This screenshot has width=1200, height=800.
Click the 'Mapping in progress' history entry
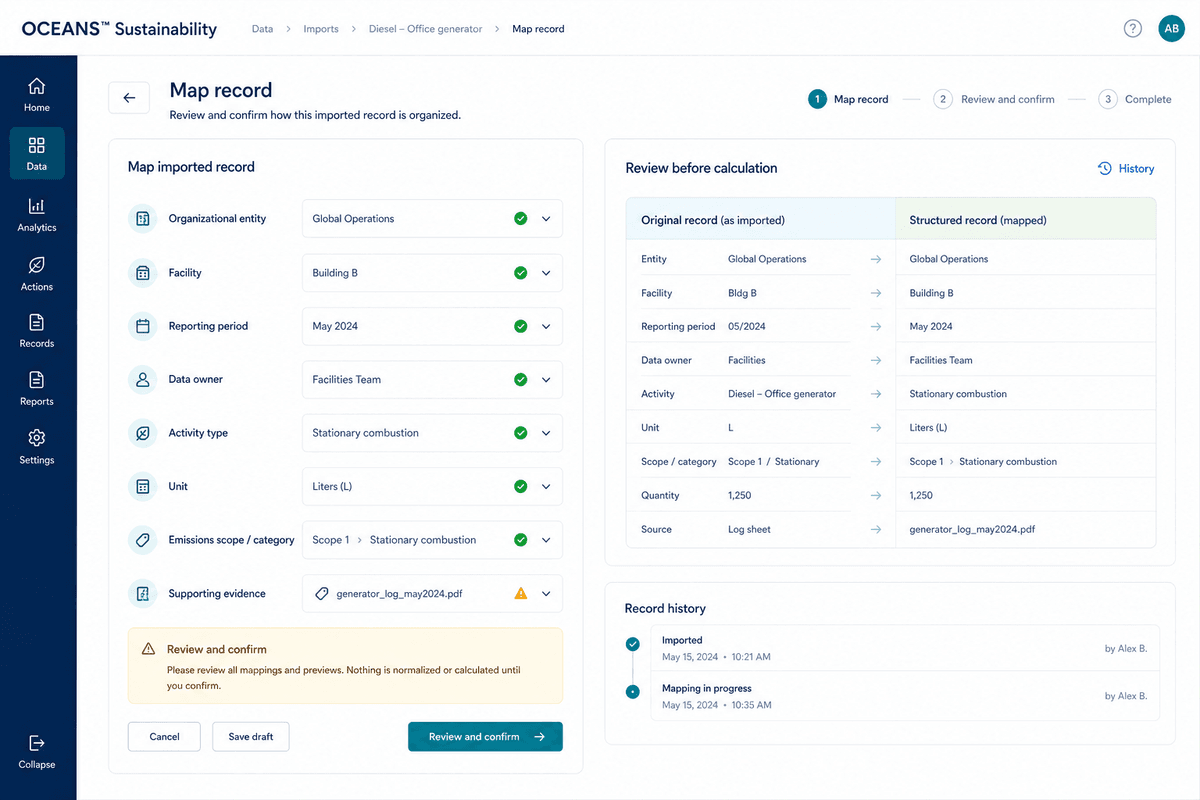[905, 696]
